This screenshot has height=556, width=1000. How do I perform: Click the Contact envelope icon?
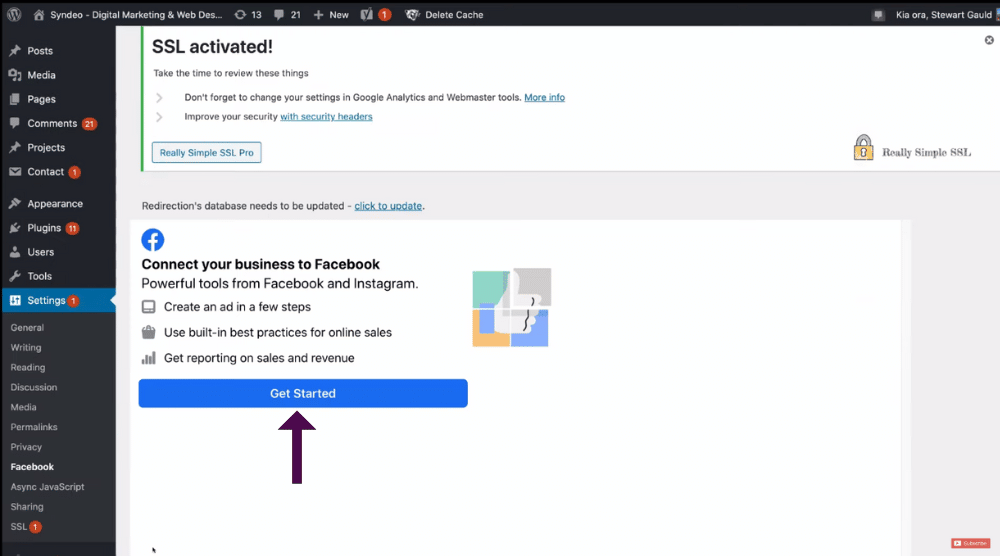[x=15, y=172]
